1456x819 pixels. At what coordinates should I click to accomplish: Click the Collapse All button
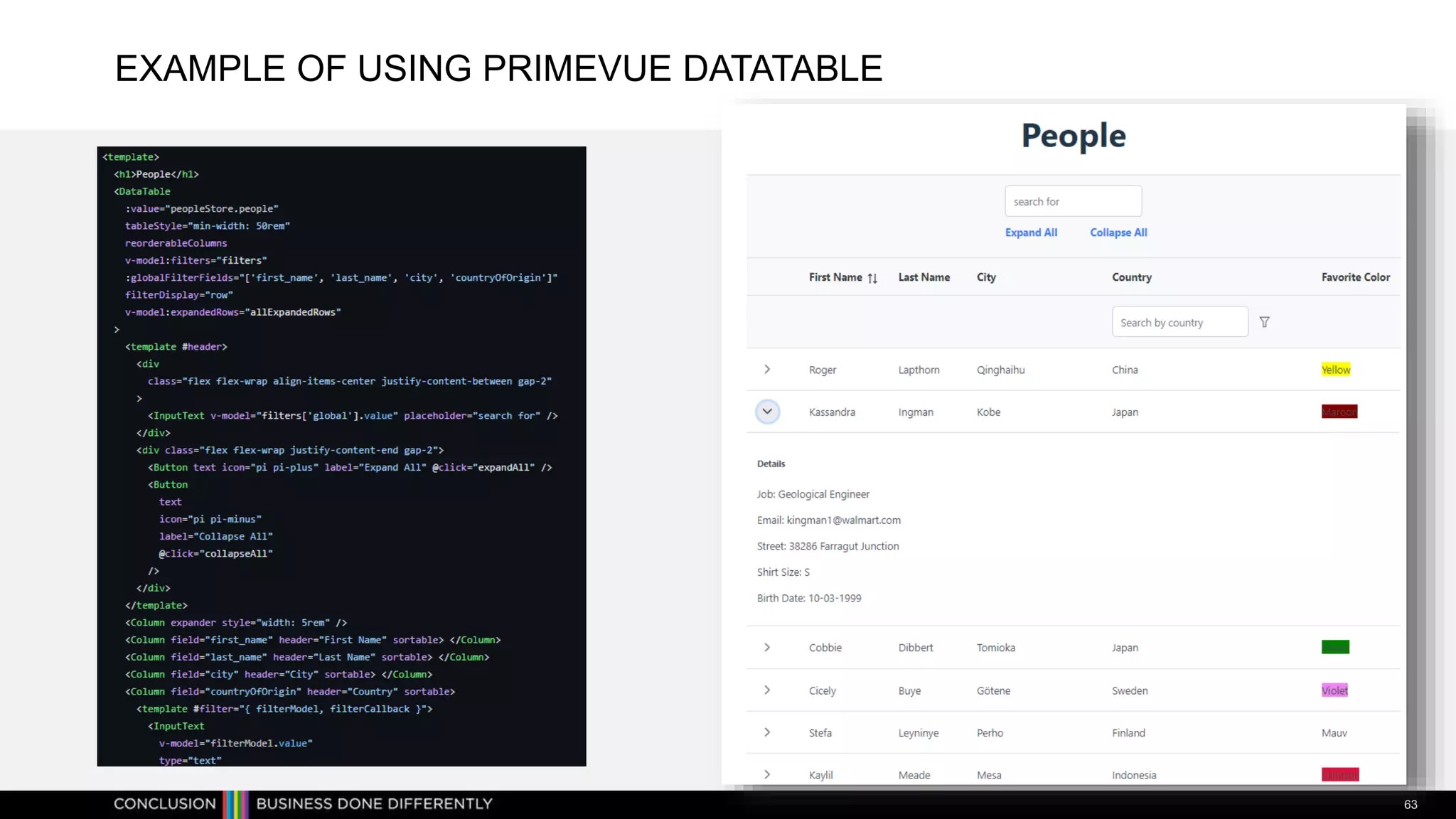1118,232
